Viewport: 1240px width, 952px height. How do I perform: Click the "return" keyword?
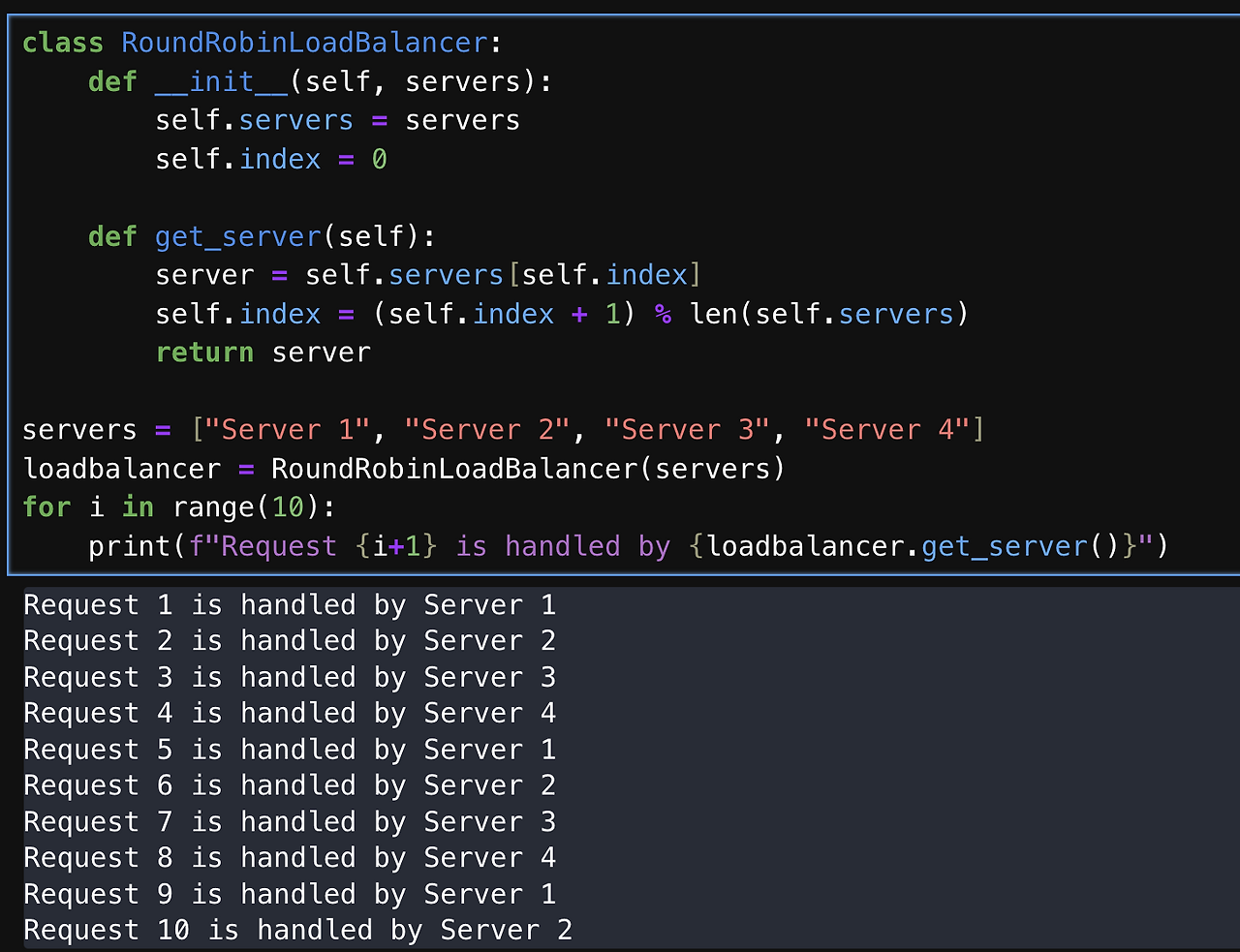point(204,353)
